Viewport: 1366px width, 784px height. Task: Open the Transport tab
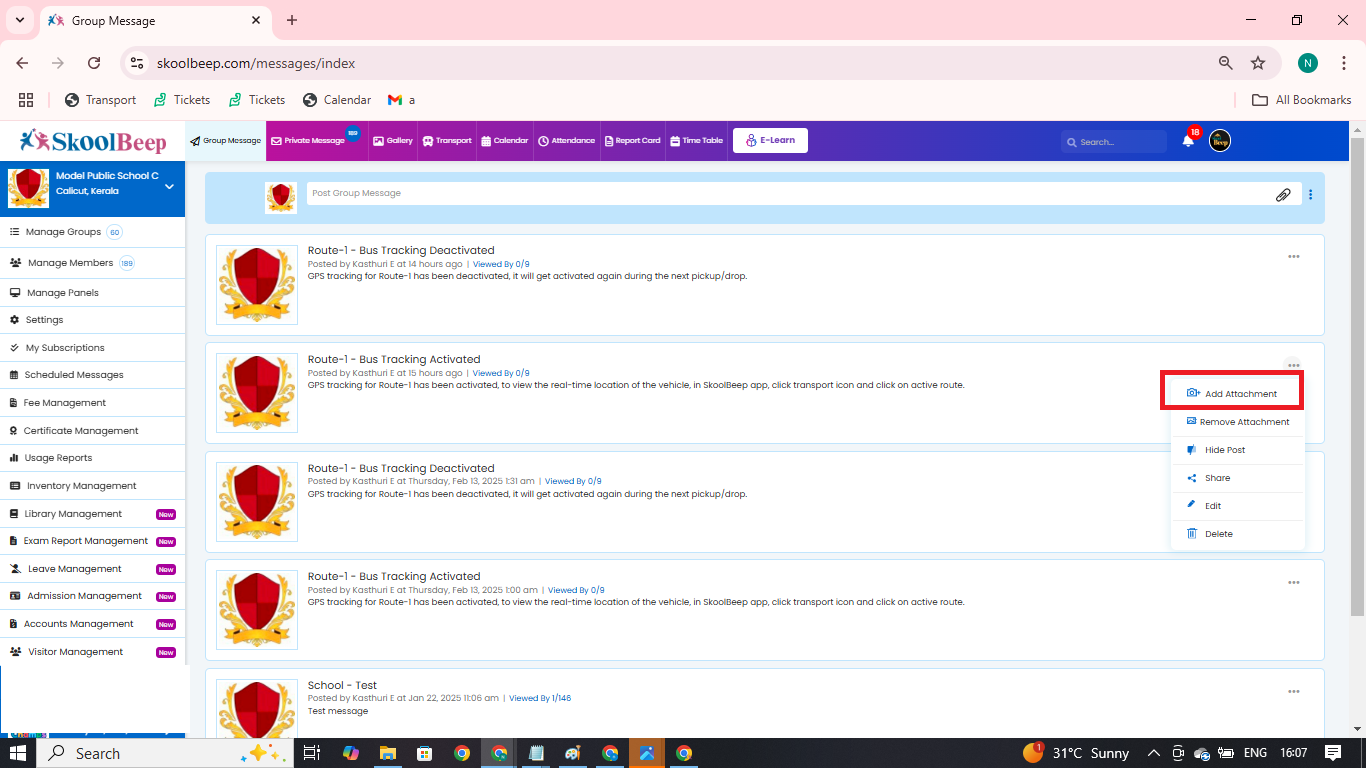[x=447, y=141]
